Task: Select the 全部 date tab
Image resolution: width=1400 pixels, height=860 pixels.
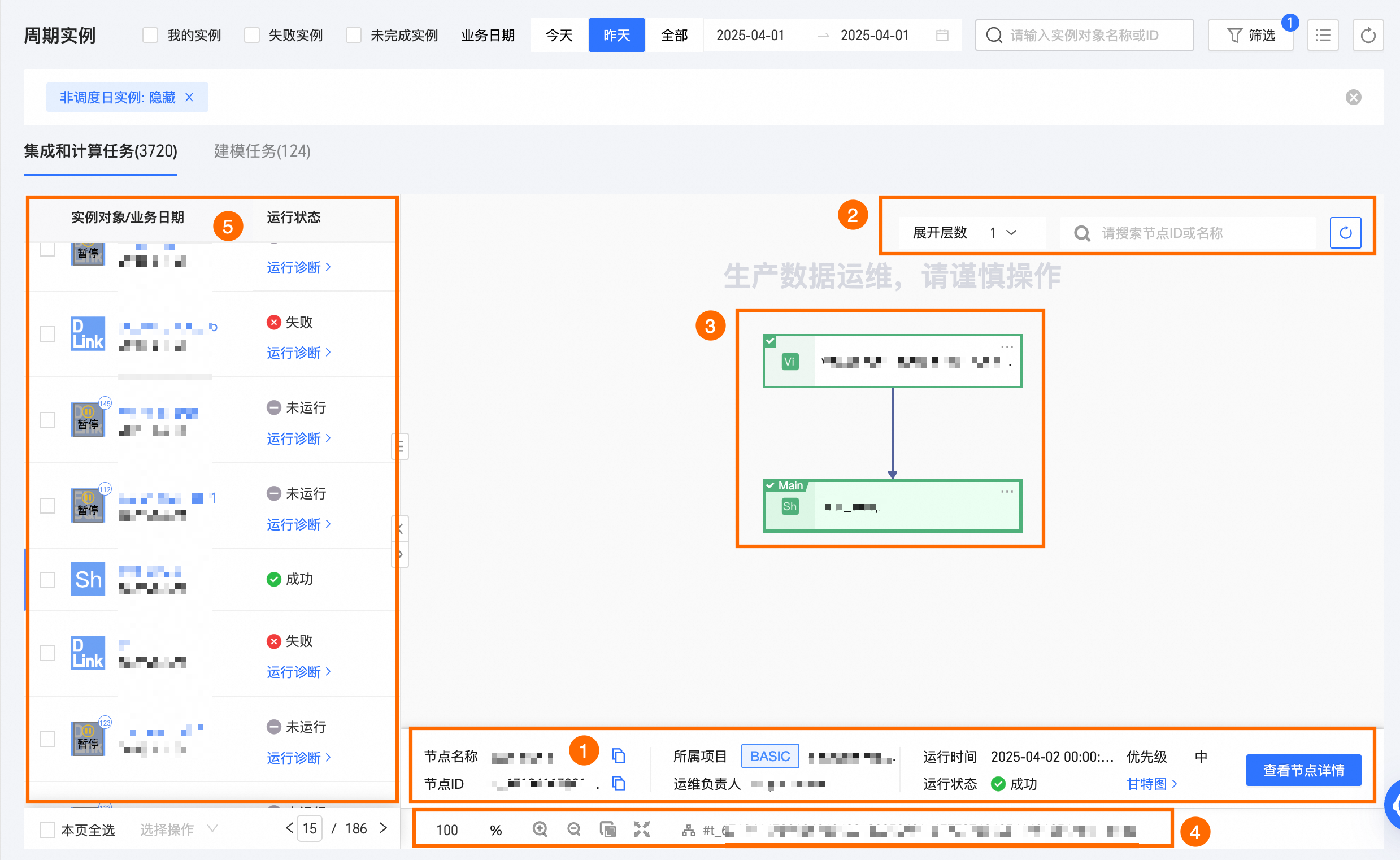Action: click(x=675, y=35)
